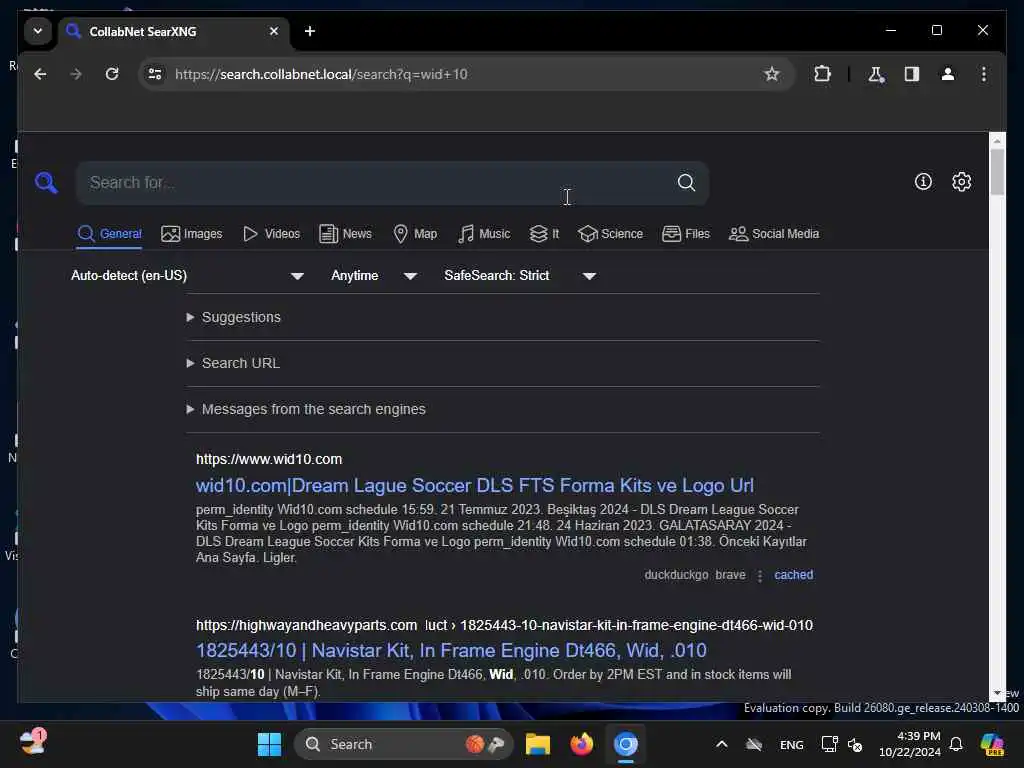Open ENG language input indicator

click(792, 744)
